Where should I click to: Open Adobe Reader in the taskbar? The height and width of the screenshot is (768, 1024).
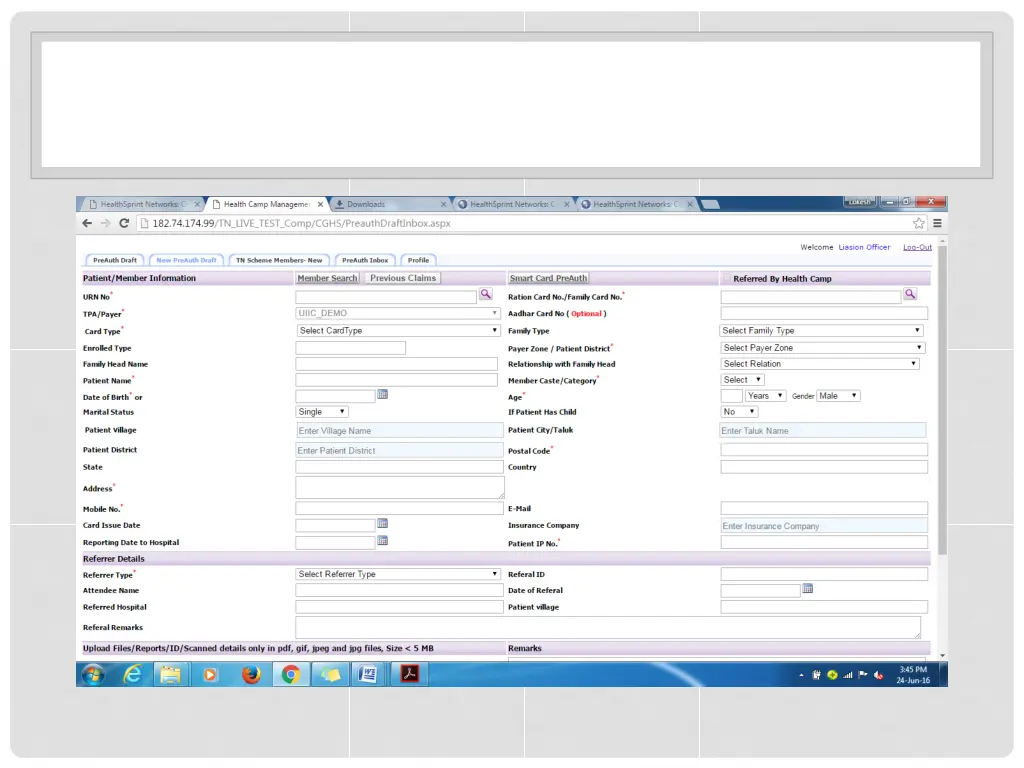pos(409,674)
